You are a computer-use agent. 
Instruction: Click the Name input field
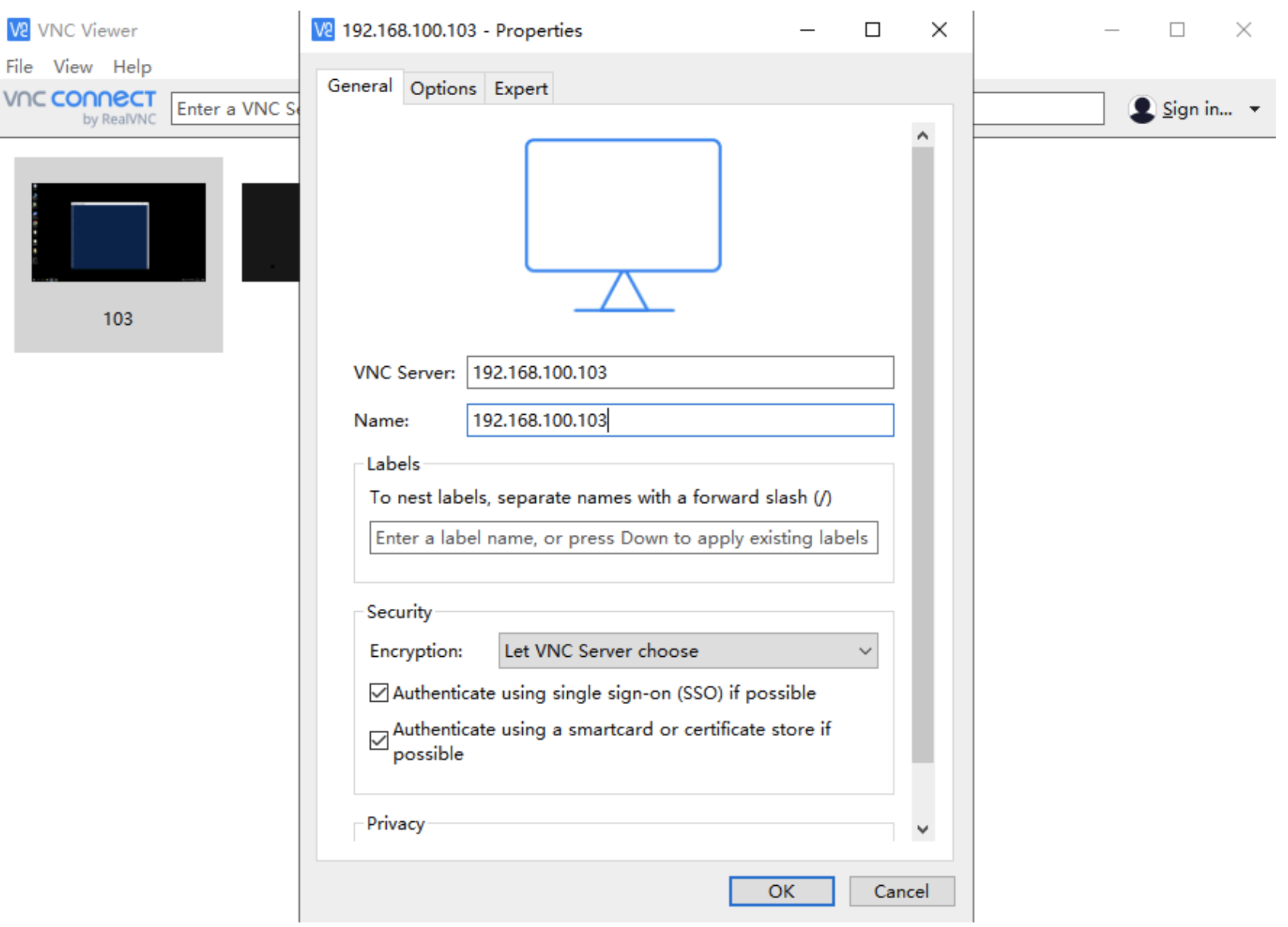click(680, 420)
